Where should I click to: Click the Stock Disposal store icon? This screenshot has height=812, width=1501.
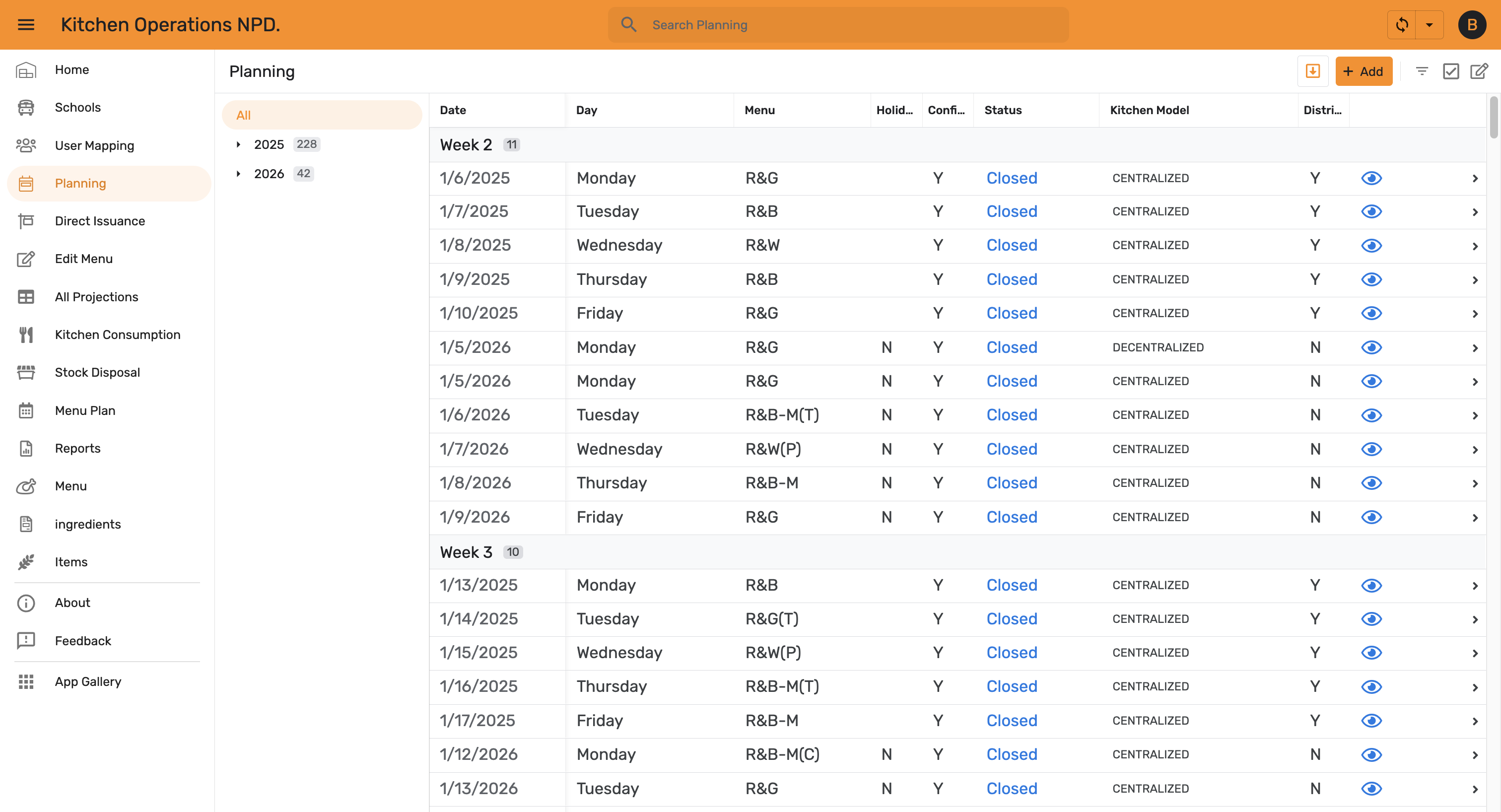pyautogui.click(x=26, y=373)
